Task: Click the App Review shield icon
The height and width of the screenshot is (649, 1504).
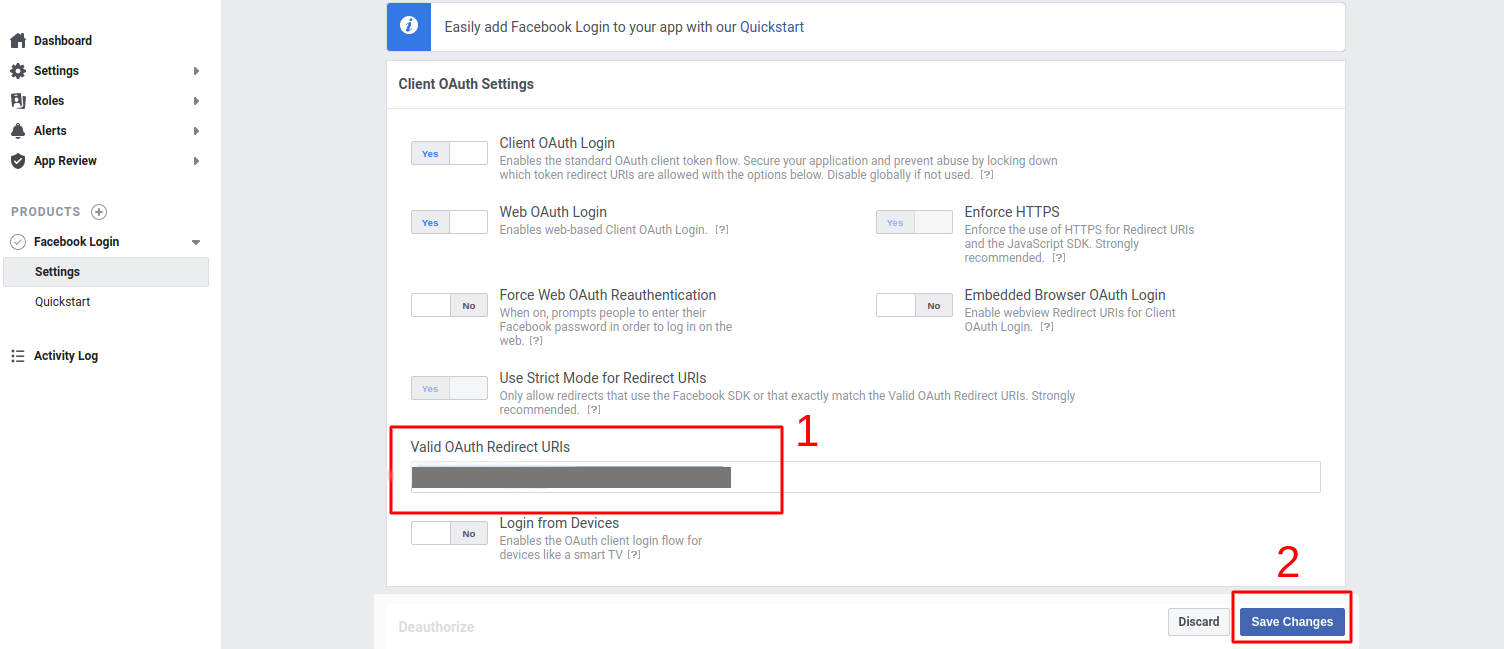Action: (18, 161)
